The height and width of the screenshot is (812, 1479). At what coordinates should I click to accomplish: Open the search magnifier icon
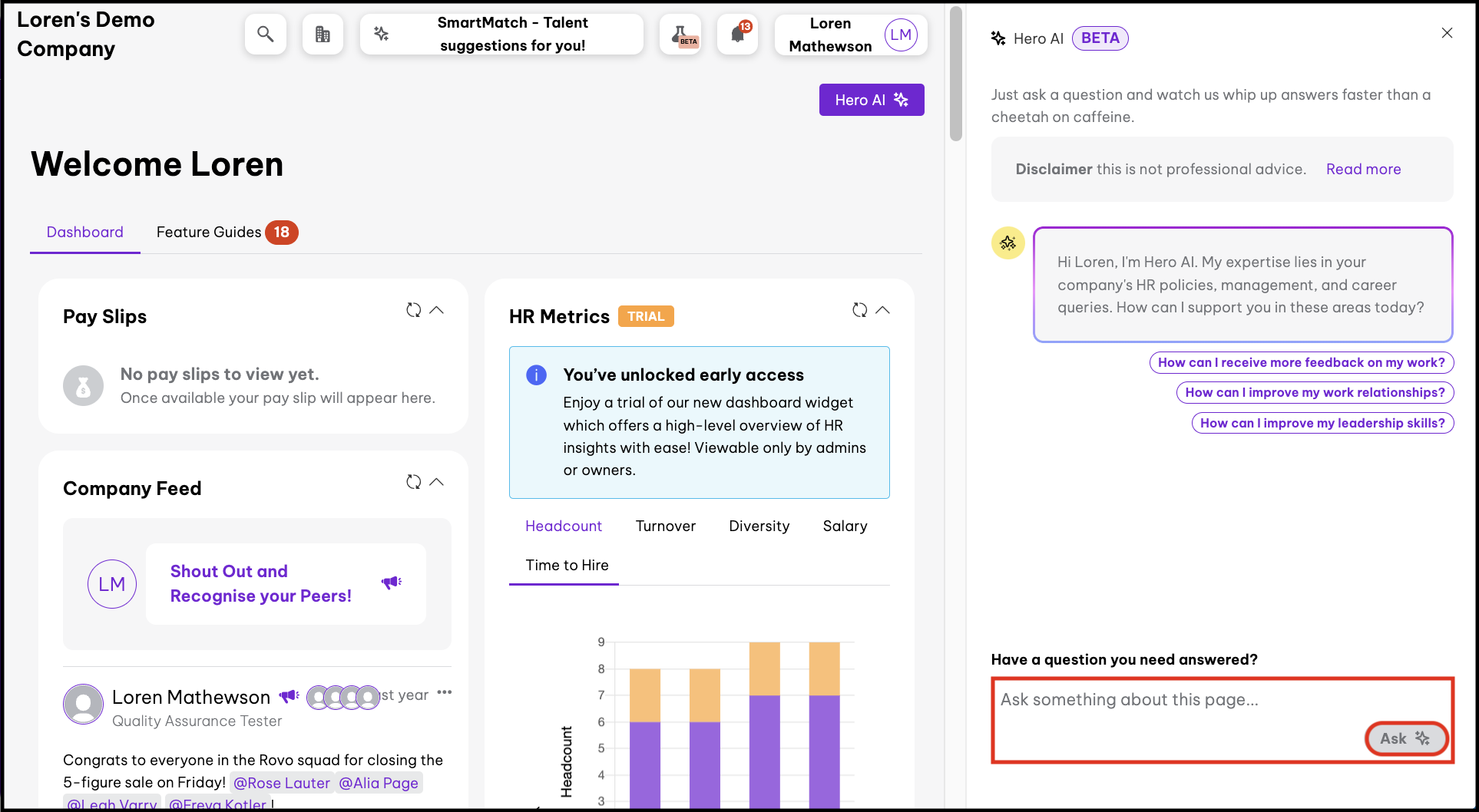pos(265,35)
